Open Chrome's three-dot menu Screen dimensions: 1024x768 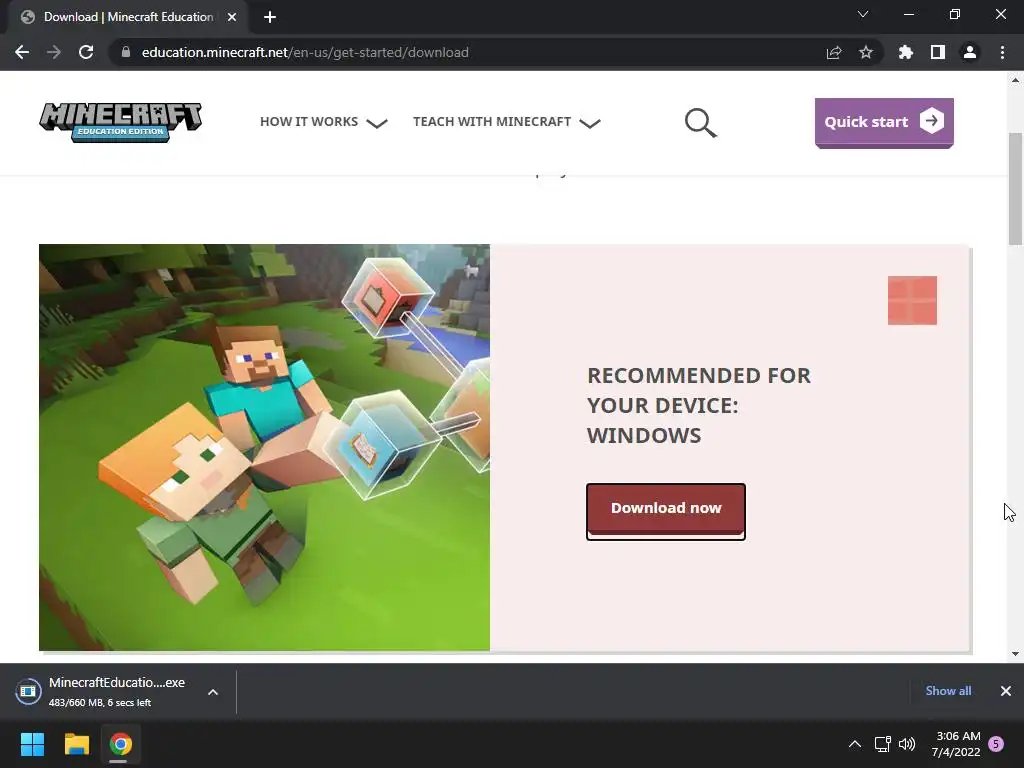(1002, 52)
